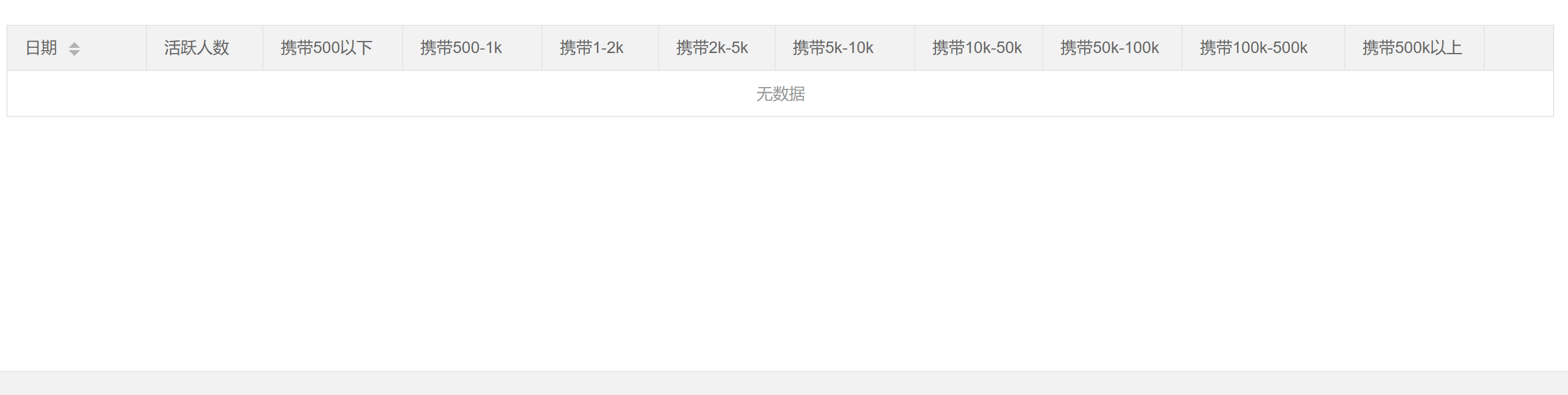Viewport: 1568px width, 395px height.
Task: Click the ascending sort arrow beside 日期
Action: pos(74,44)
